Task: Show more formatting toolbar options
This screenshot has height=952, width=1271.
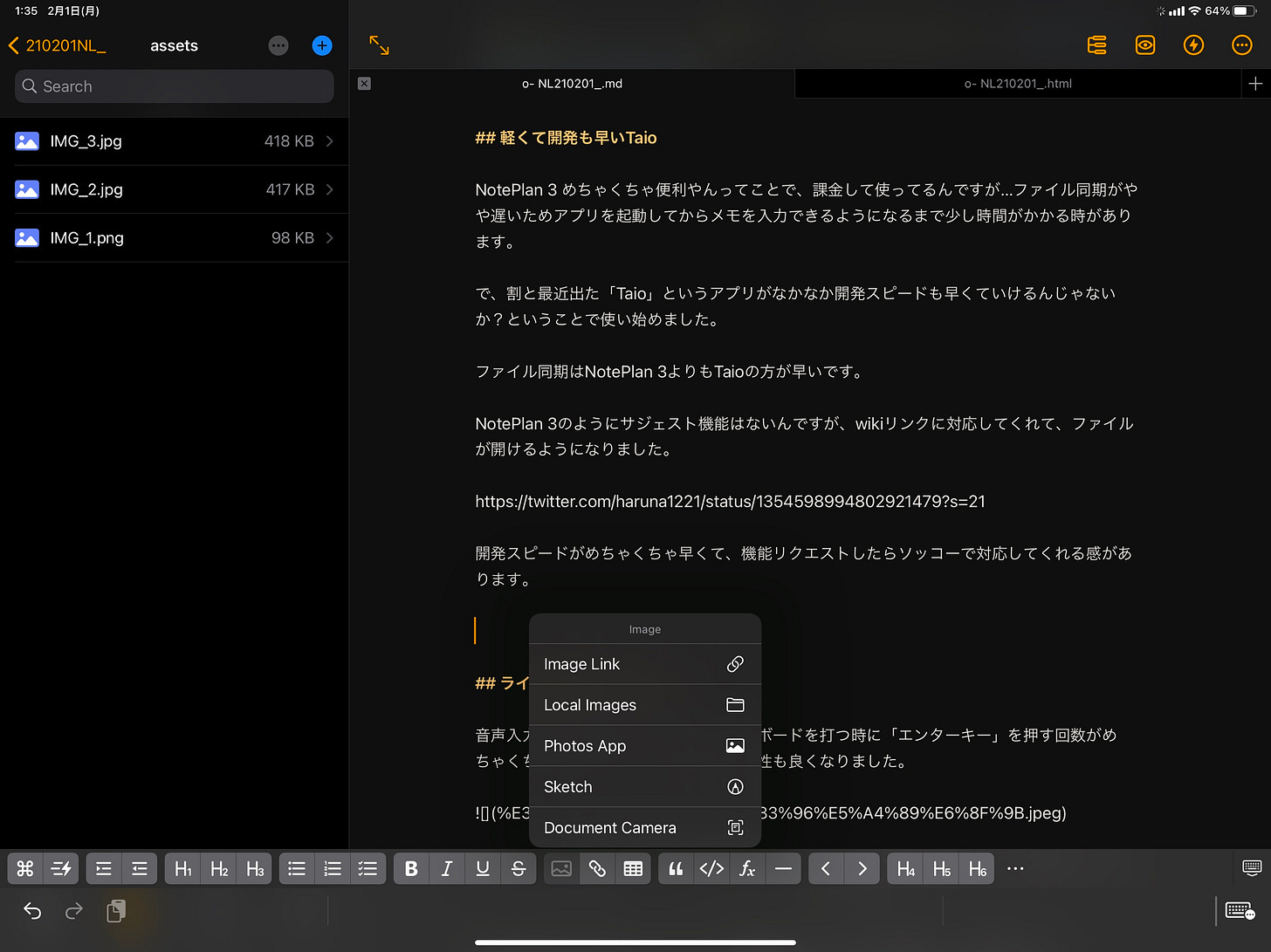Action: click(x=1015, y=868)
